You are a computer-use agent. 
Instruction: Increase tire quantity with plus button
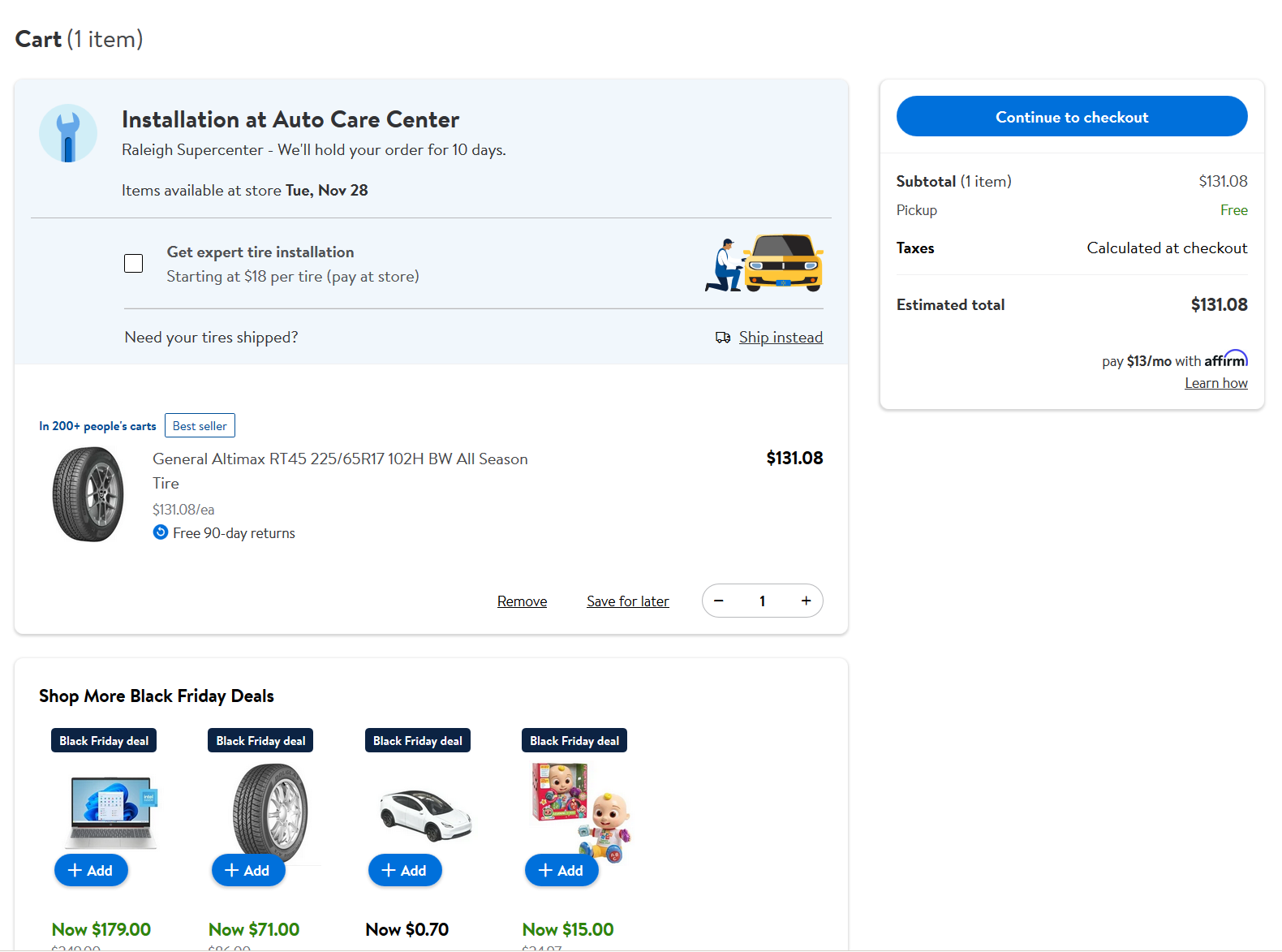[x=806, y=601]
